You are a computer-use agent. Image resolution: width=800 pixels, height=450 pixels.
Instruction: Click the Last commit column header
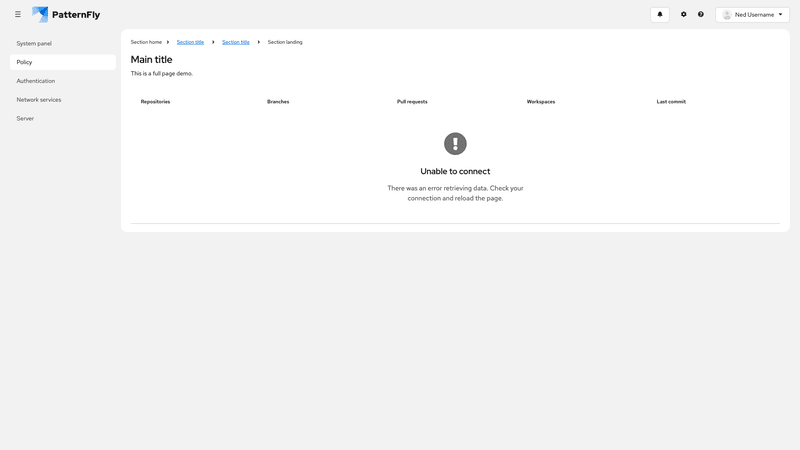point(671,102)
